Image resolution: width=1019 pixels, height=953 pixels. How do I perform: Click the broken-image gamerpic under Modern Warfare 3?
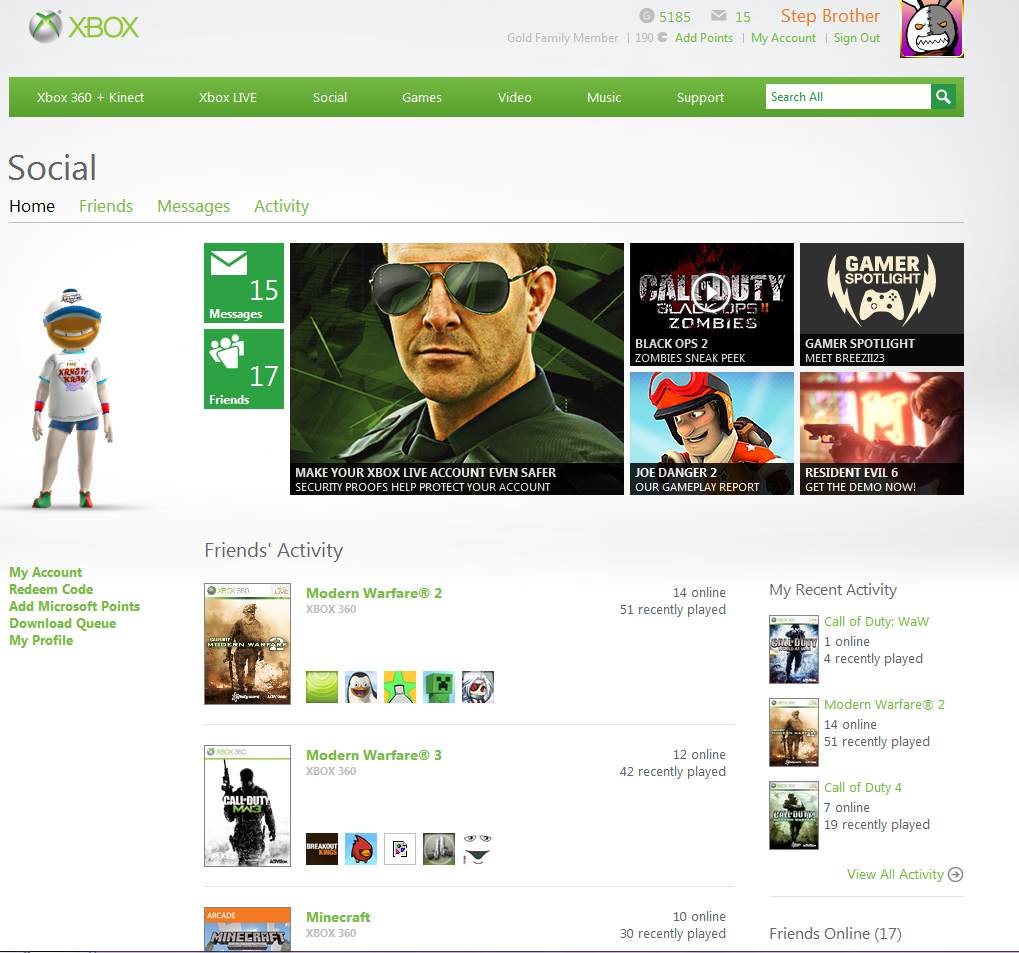coord(400,849)
